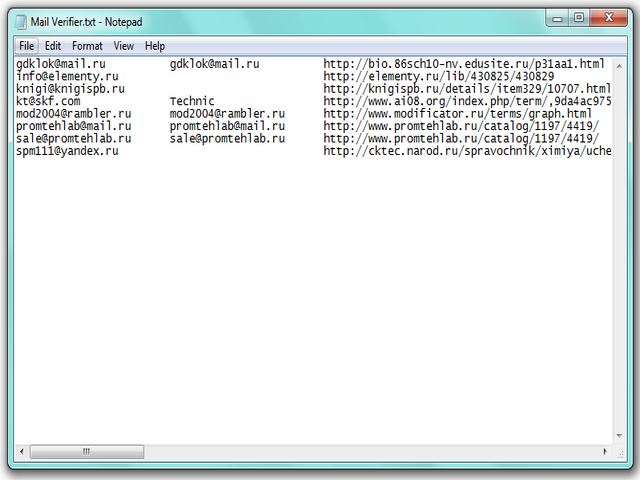Place cursor in info@elementy.ru text
The height and width of the screenshot is (480, 640).
tap(67, 76)
